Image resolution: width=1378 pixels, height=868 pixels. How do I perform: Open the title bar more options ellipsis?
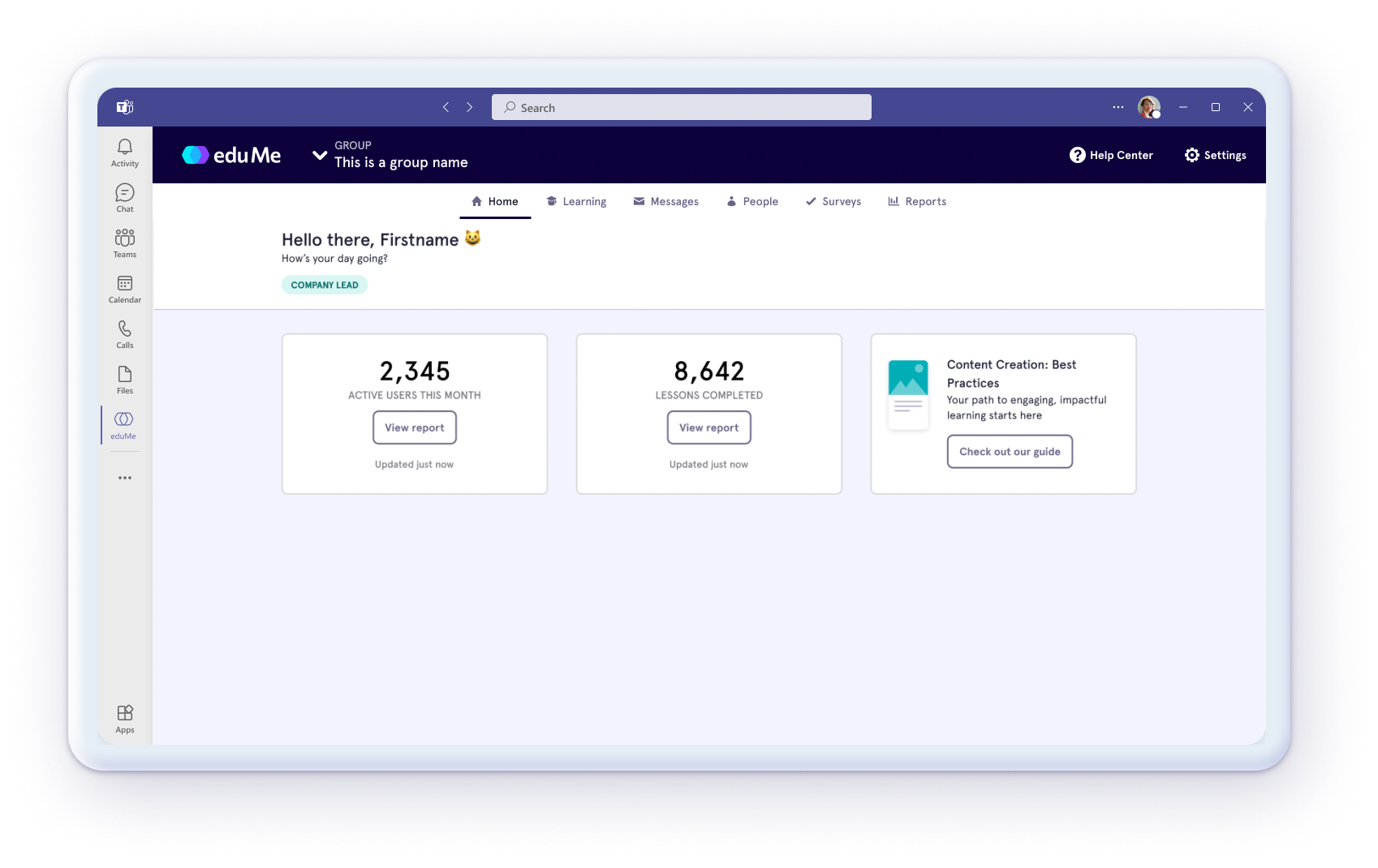(x=1118, y=107)
